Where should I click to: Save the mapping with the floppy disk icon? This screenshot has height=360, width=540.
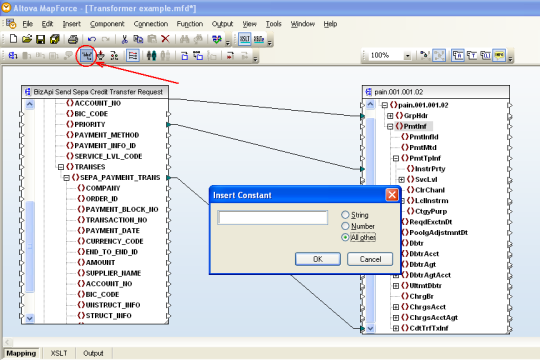click(41, 39)
